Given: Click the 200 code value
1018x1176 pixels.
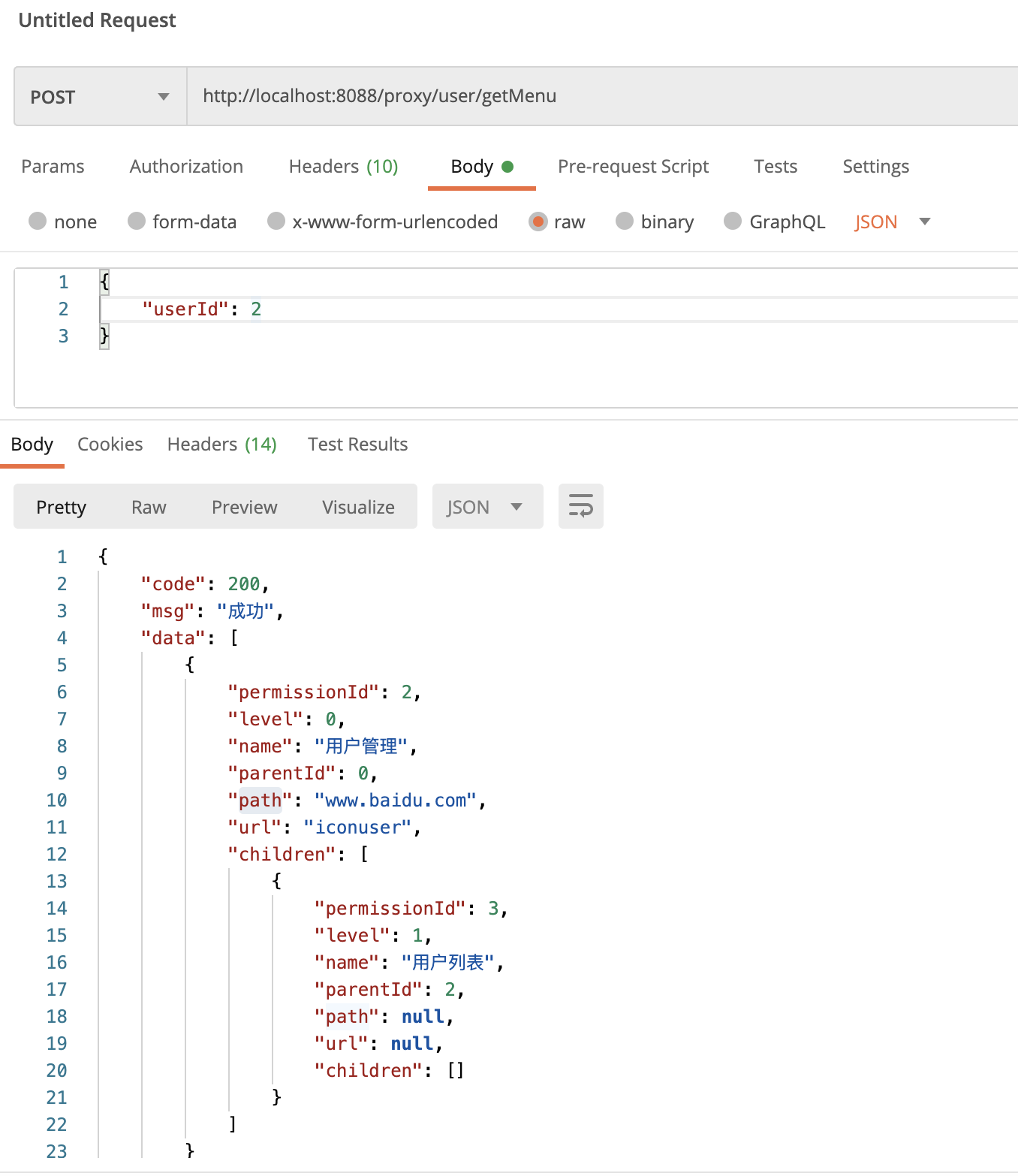Looking at the screenshot, I should click(244, 583).
